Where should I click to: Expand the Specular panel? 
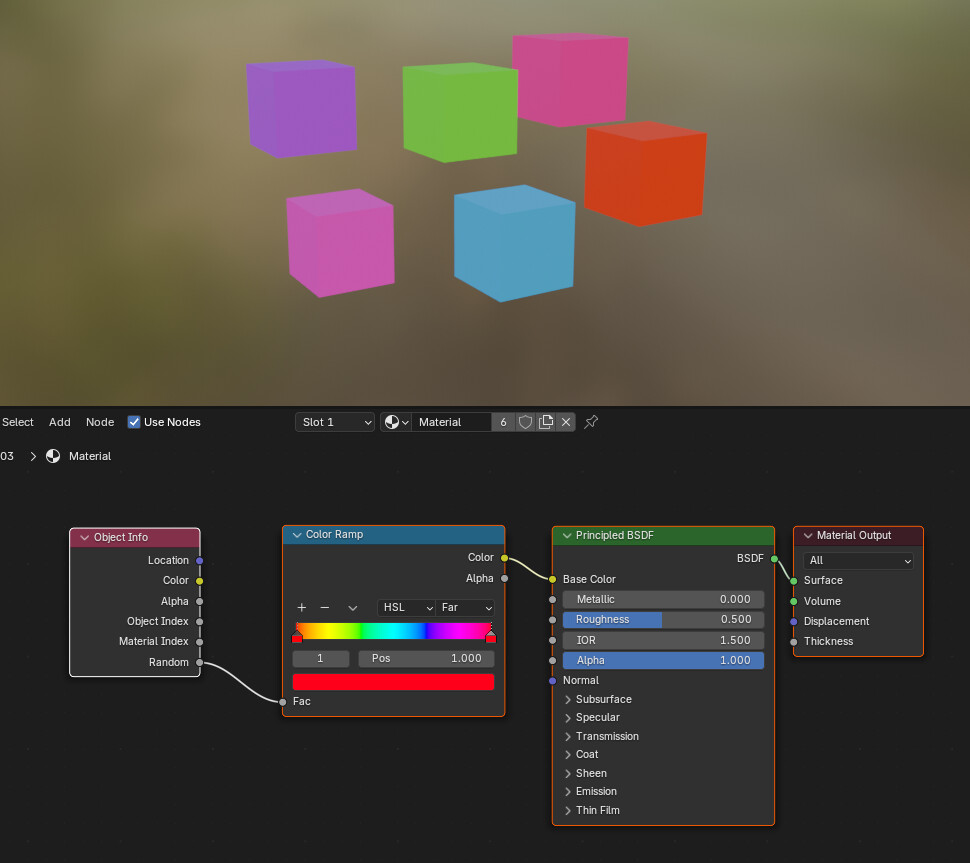pos(568,718)
